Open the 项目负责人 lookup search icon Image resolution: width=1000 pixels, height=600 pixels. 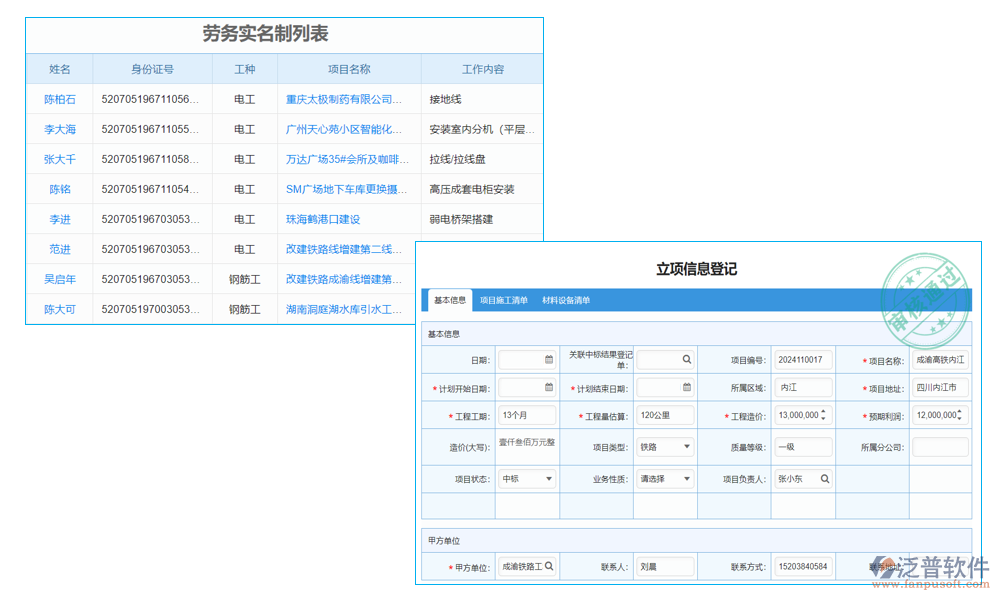click(825, 479)
